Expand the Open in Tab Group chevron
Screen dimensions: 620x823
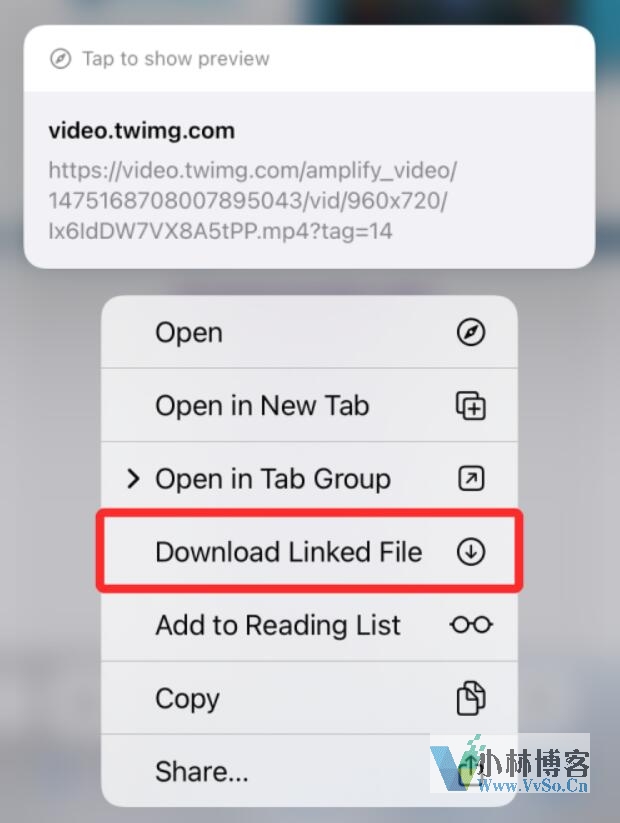pos(133,479)
